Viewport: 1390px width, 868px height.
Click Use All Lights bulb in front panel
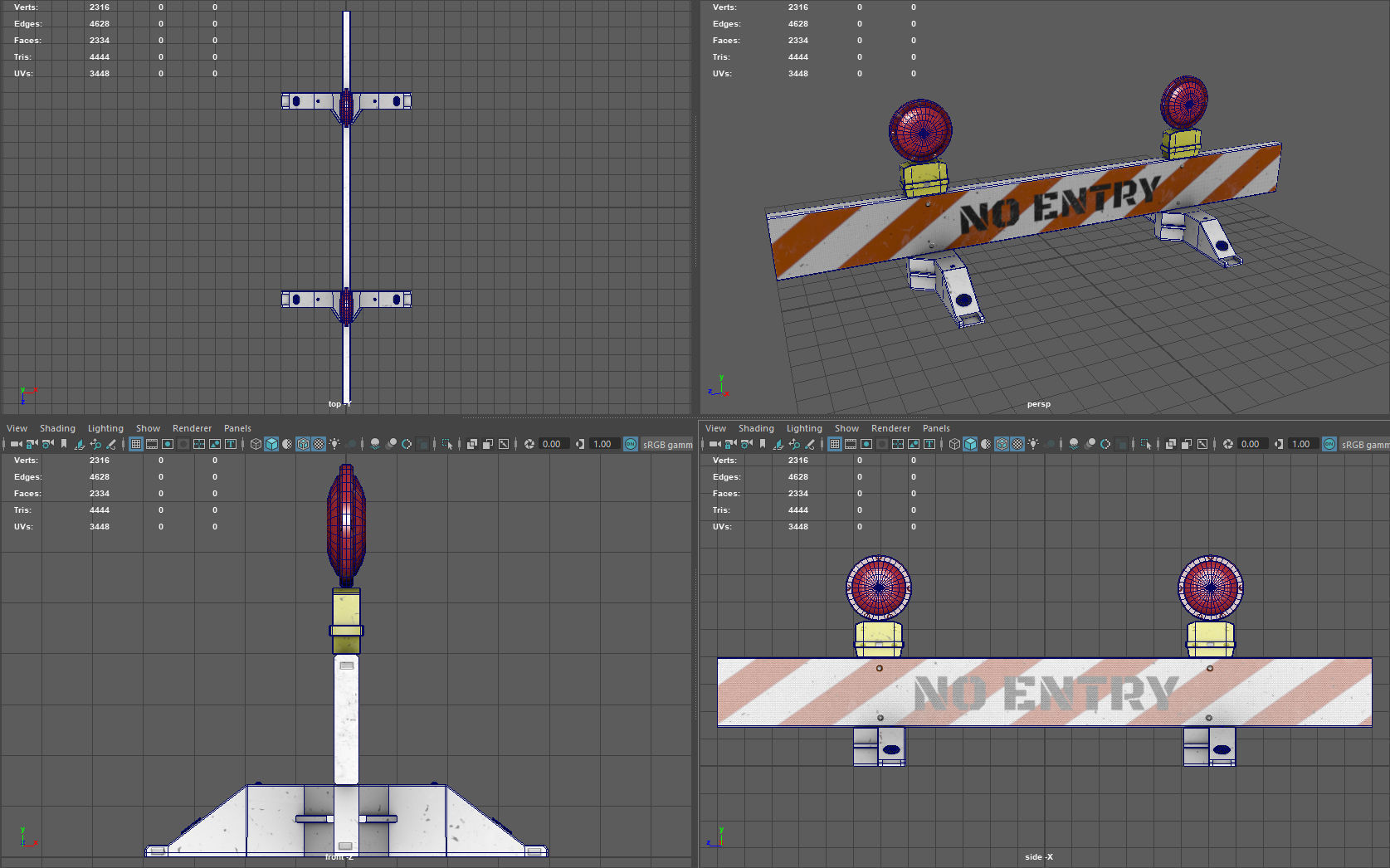coord(334,444)
